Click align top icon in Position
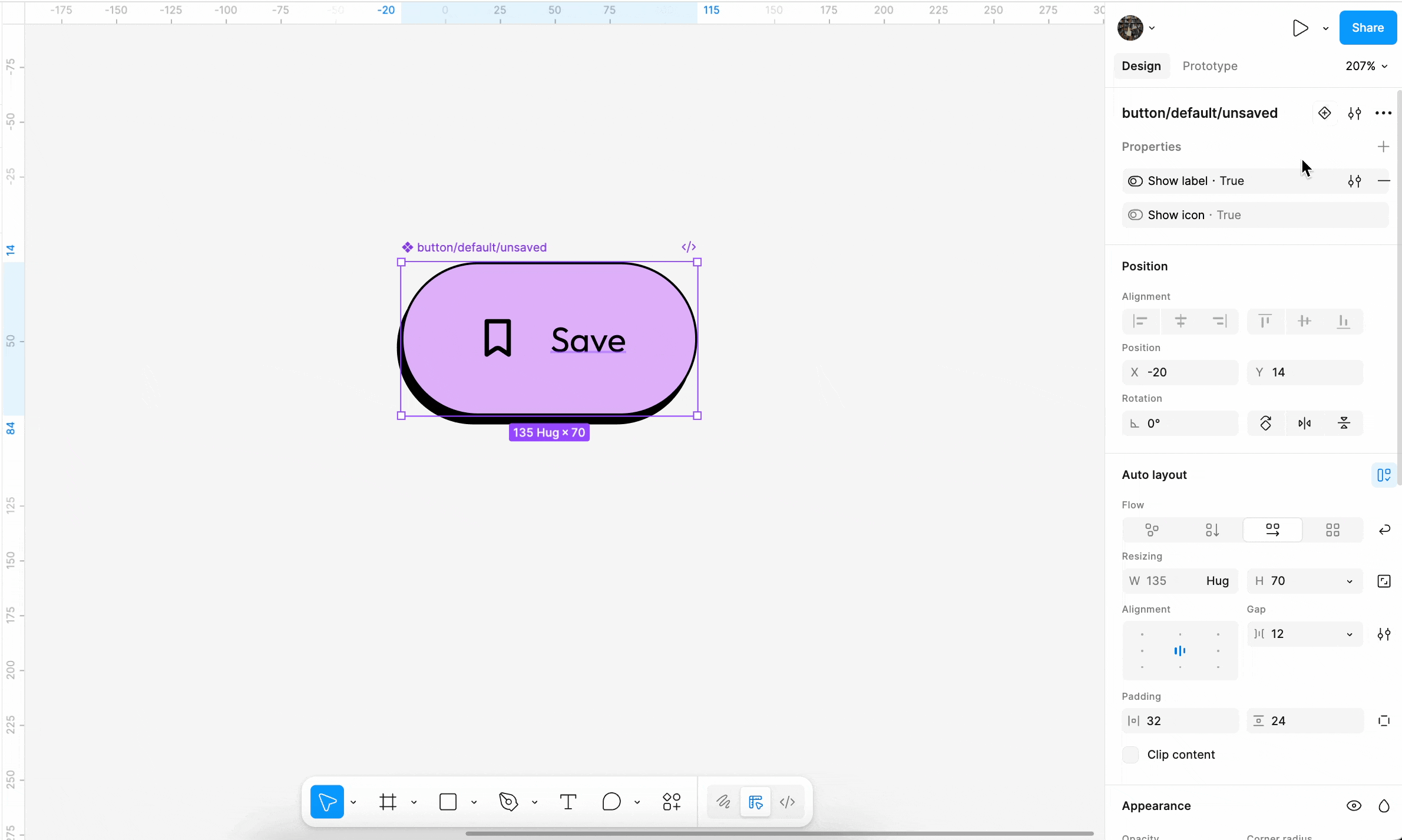 1265,321
